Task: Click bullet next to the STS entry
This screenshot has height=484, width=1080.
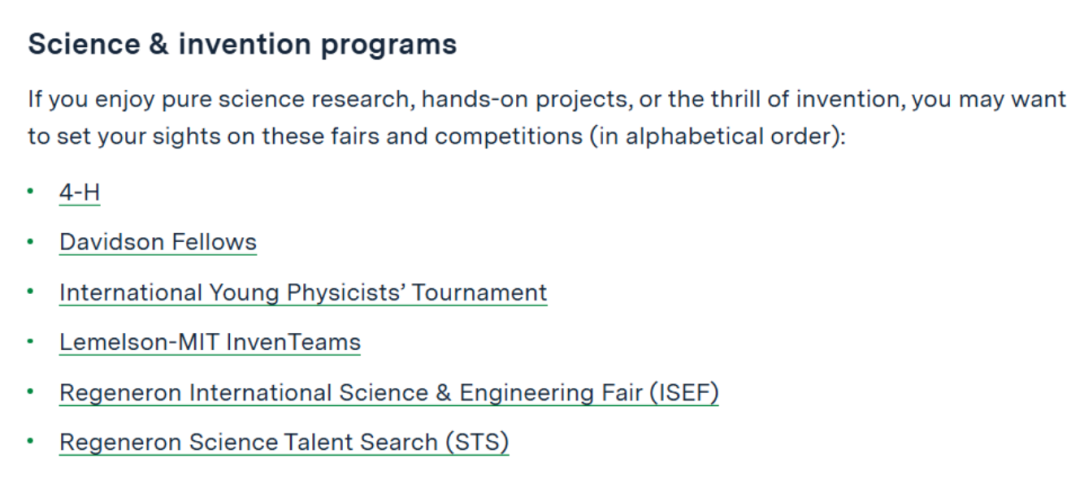Action: [x=31, y=442]
